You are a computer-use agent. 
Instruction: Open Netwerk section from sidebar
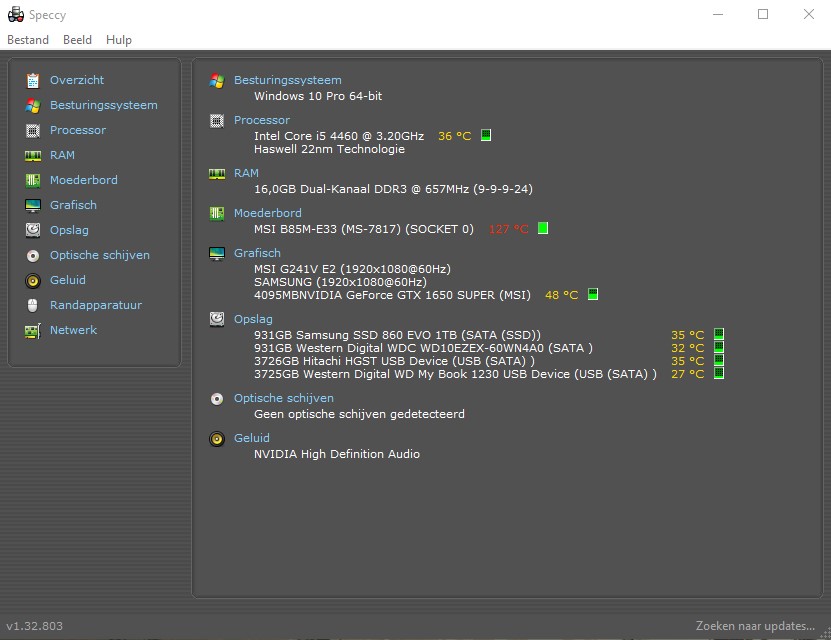(74, 330)
